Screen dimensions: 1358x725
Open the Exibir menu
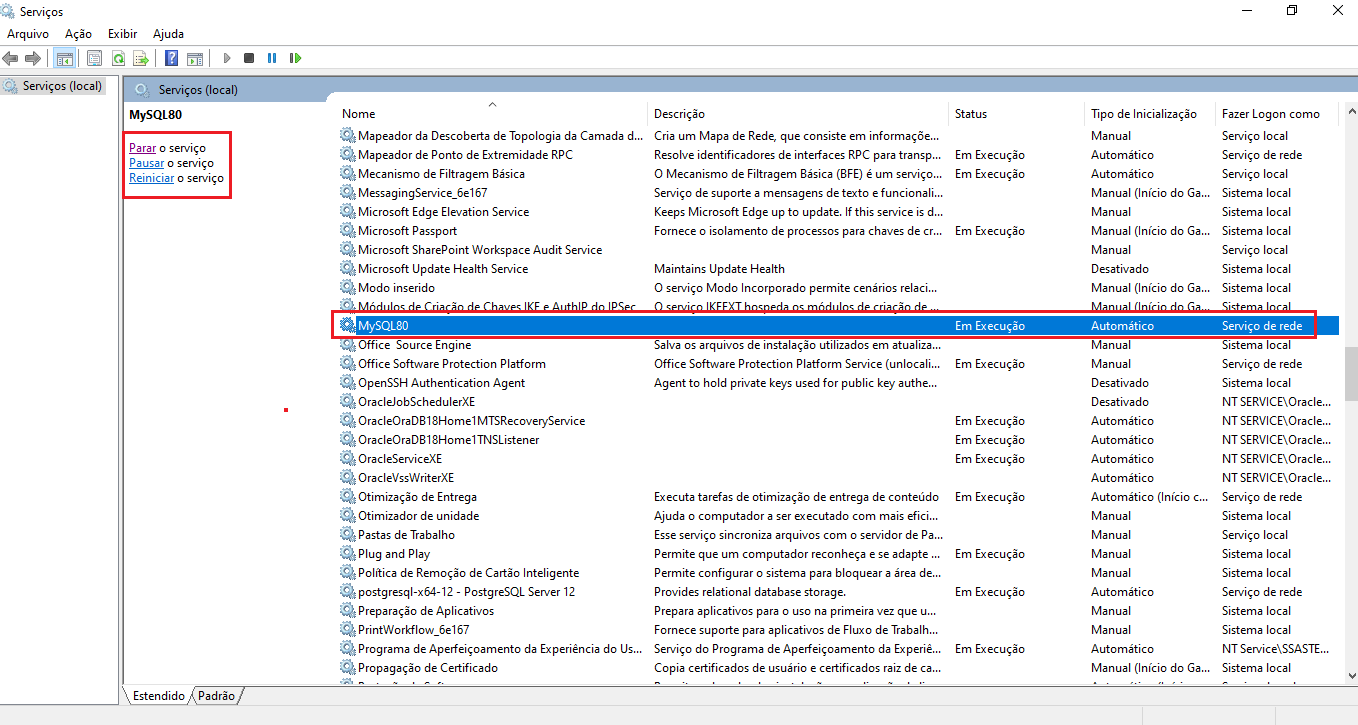[x=123, y=34]
